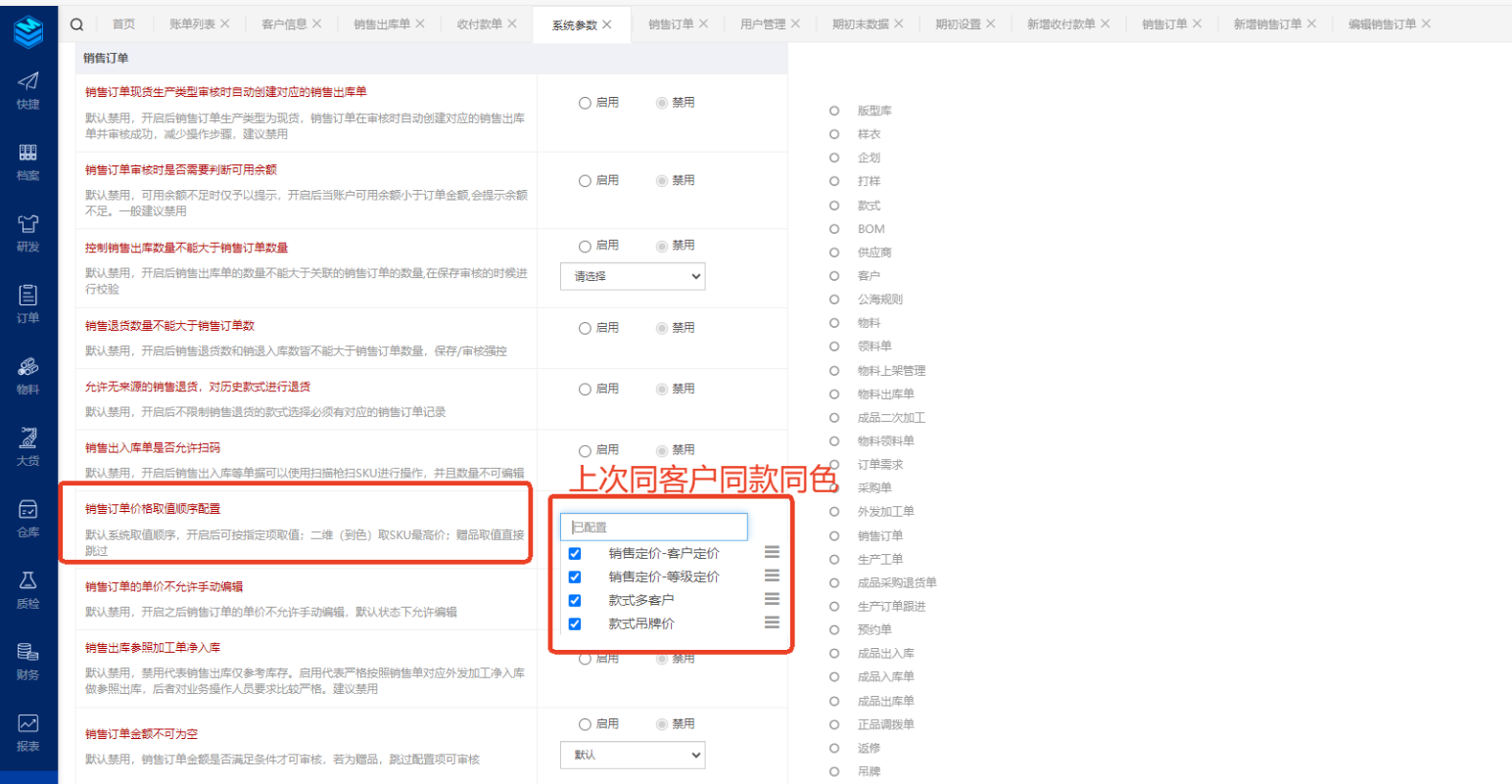
Task: Select 采购单 in the right list
Action: click(x=834, y=488)
